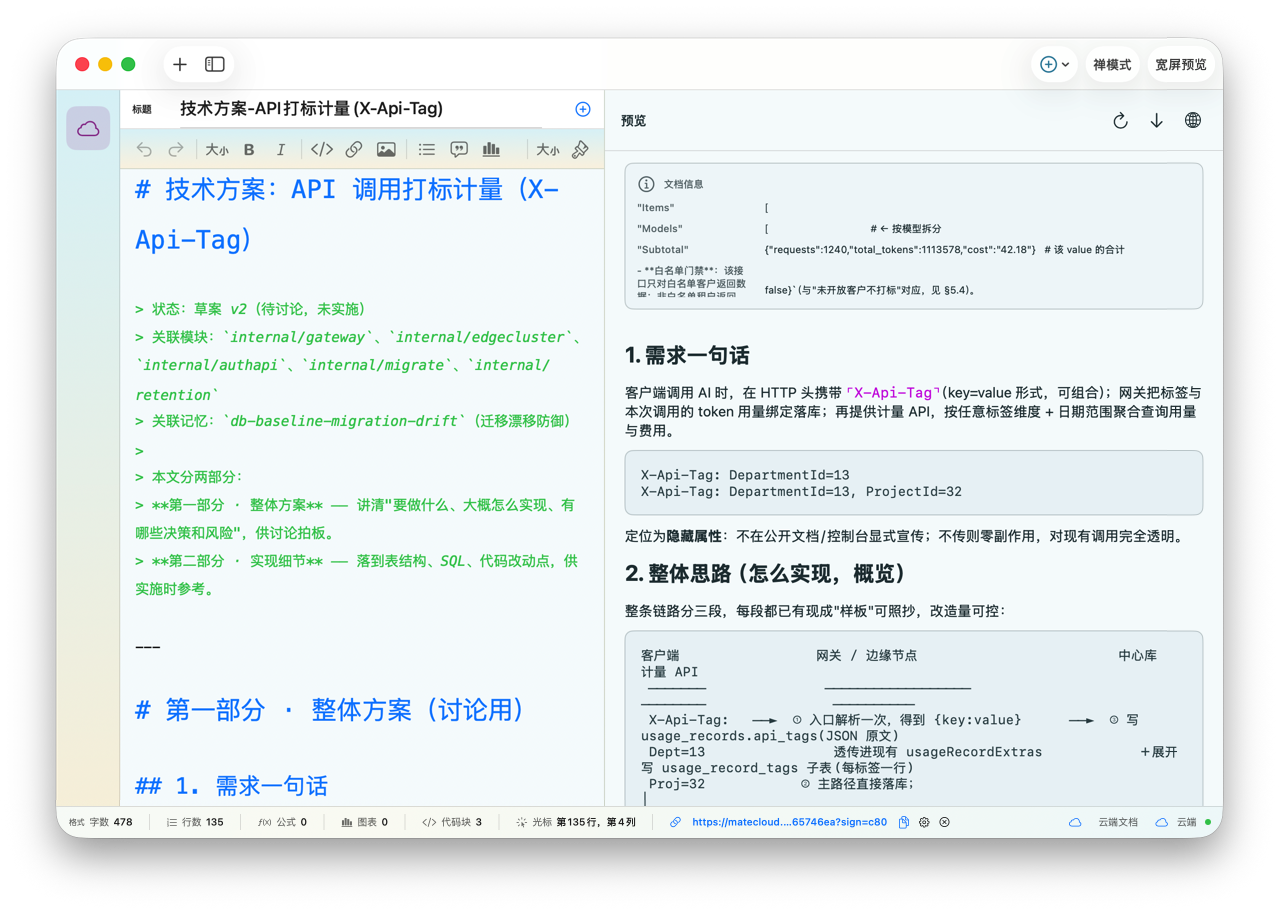
Task: Insert a blockquote
Action: click(459, 150)
